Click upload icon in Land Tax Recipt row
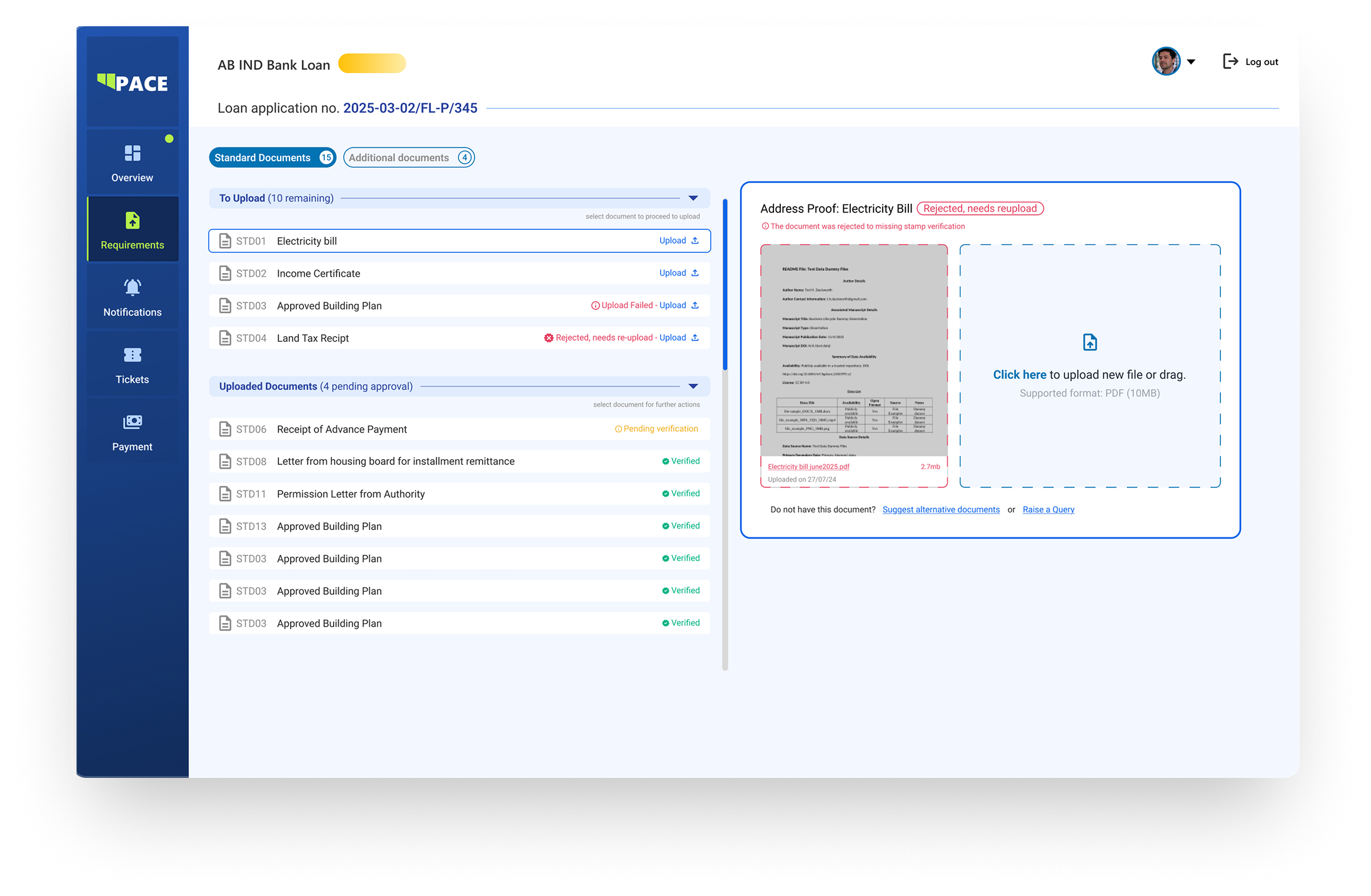 pyautogui.click(x=695, y=338)
